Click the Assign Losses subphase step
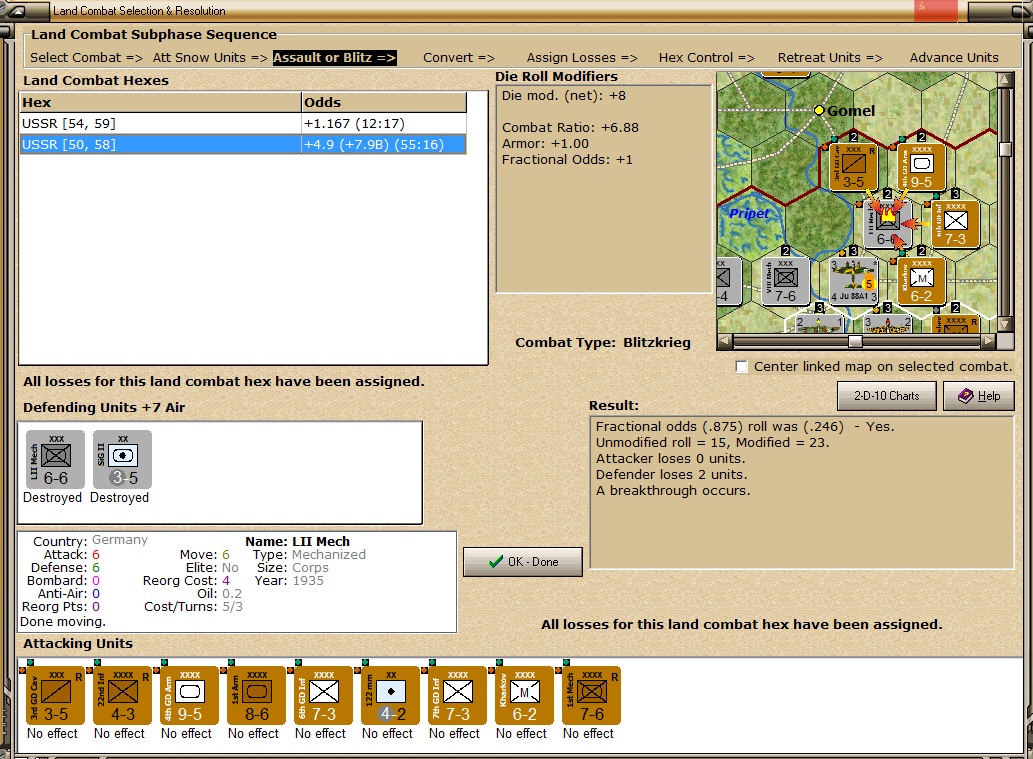The image size is (1033, 759). [582, 58]
